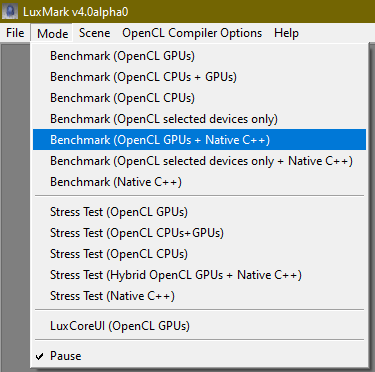Choose Benchmark selected devices only + Native C++
The width and height of the screenshot is (375, 372).
(199, 161)
